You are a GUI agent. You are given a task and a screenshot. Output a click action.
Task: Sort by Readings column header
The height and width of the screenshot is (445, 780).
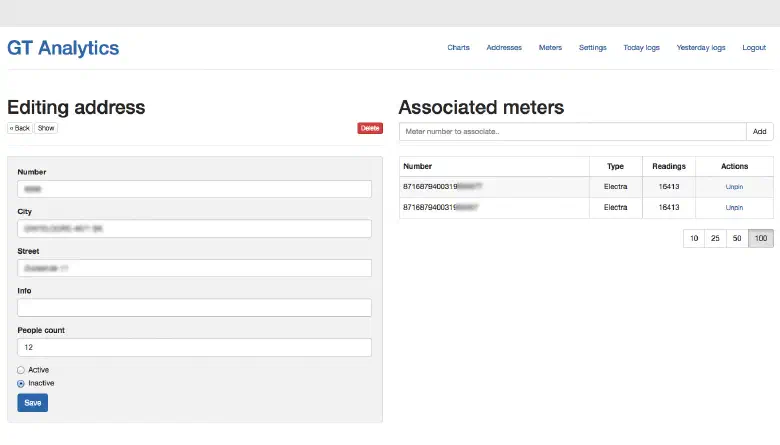[x=669, y=167]
